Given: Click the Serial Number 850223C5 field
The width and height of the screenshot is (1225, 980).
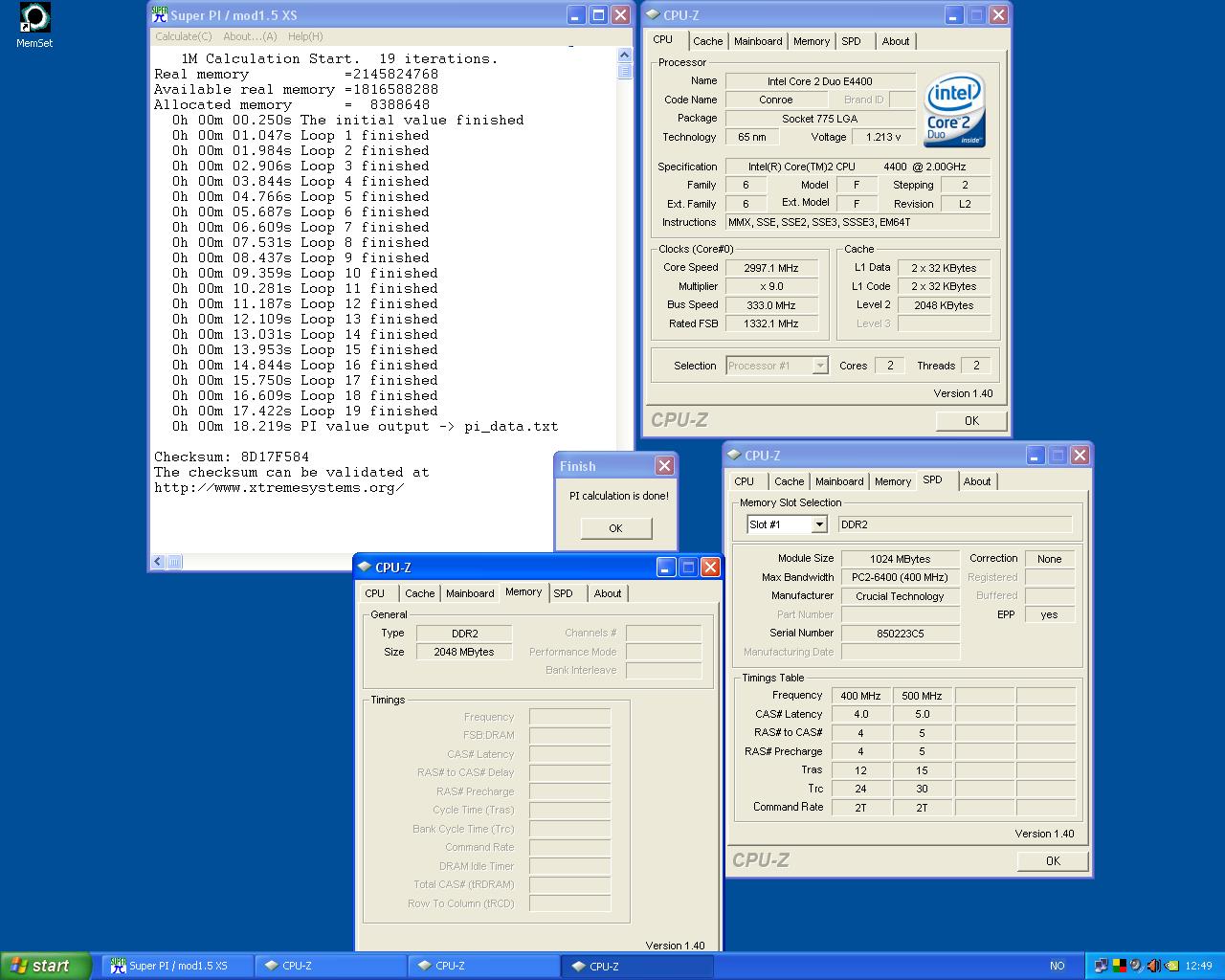Looking at the screenshot, I should click(900, 634).
